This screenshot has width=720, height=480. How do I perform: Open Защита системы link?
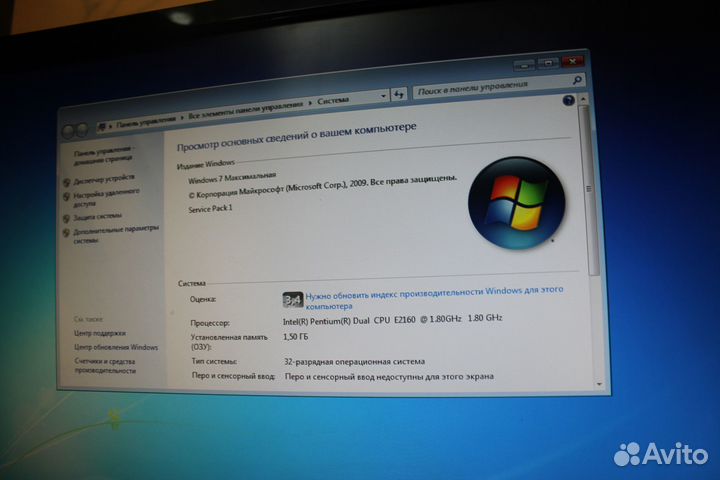pos(97,216)
